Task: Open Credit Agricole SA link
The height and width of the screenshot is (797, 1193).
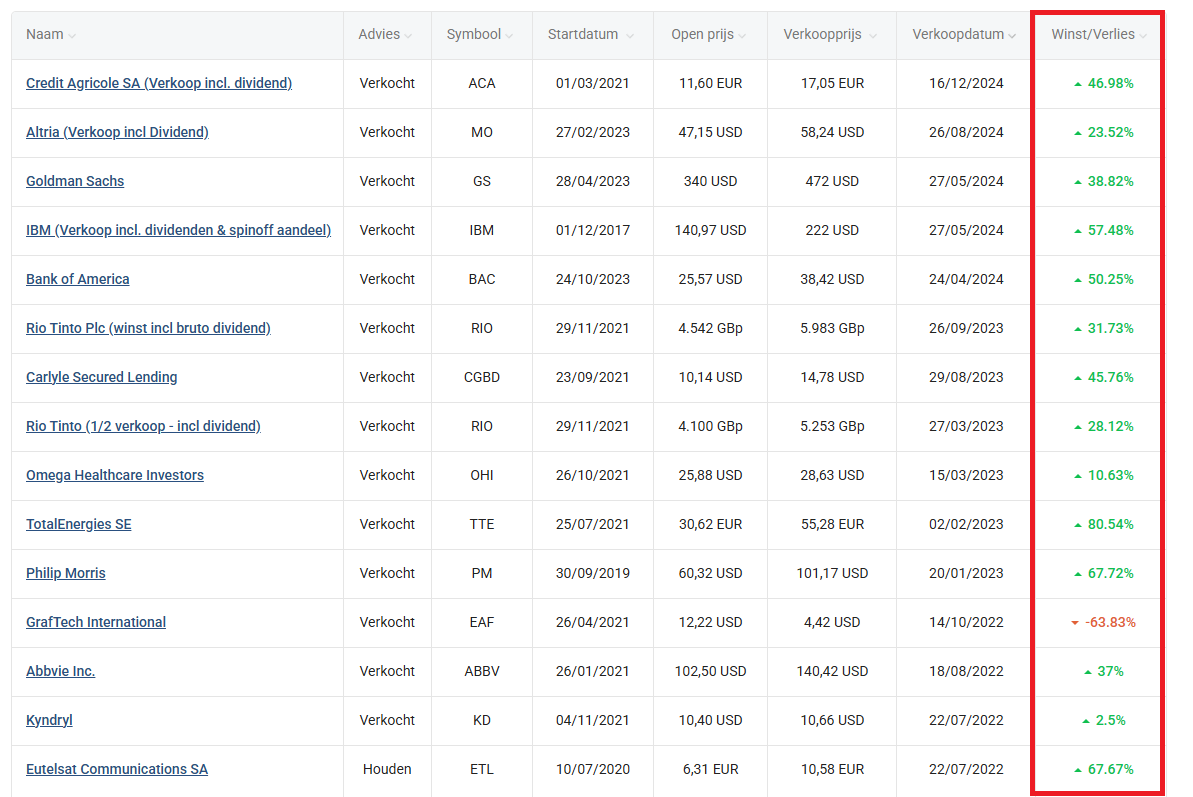Action: pos(159,83)
